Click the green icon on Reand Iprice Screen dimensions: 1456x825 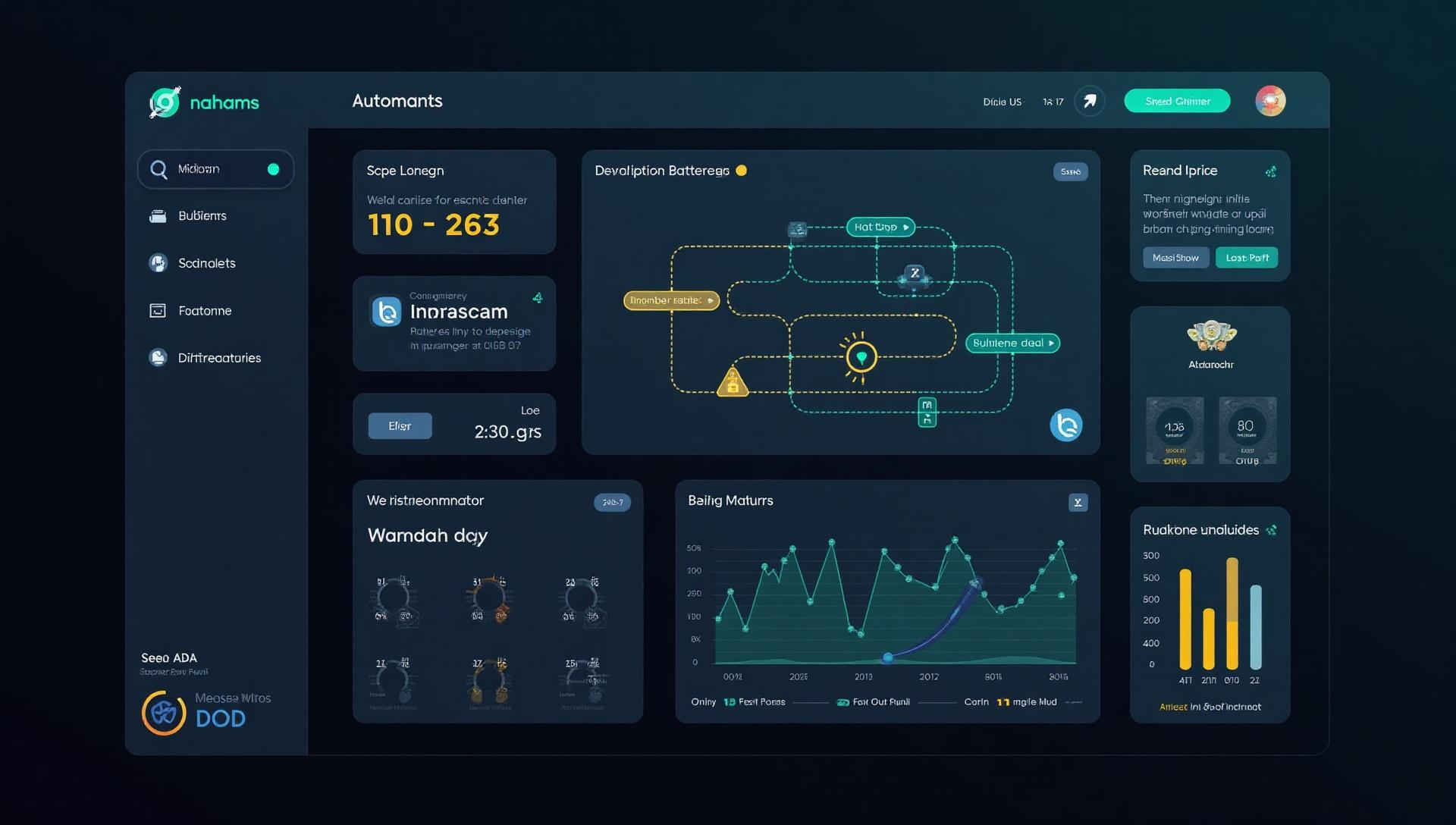coord(1271,171)
